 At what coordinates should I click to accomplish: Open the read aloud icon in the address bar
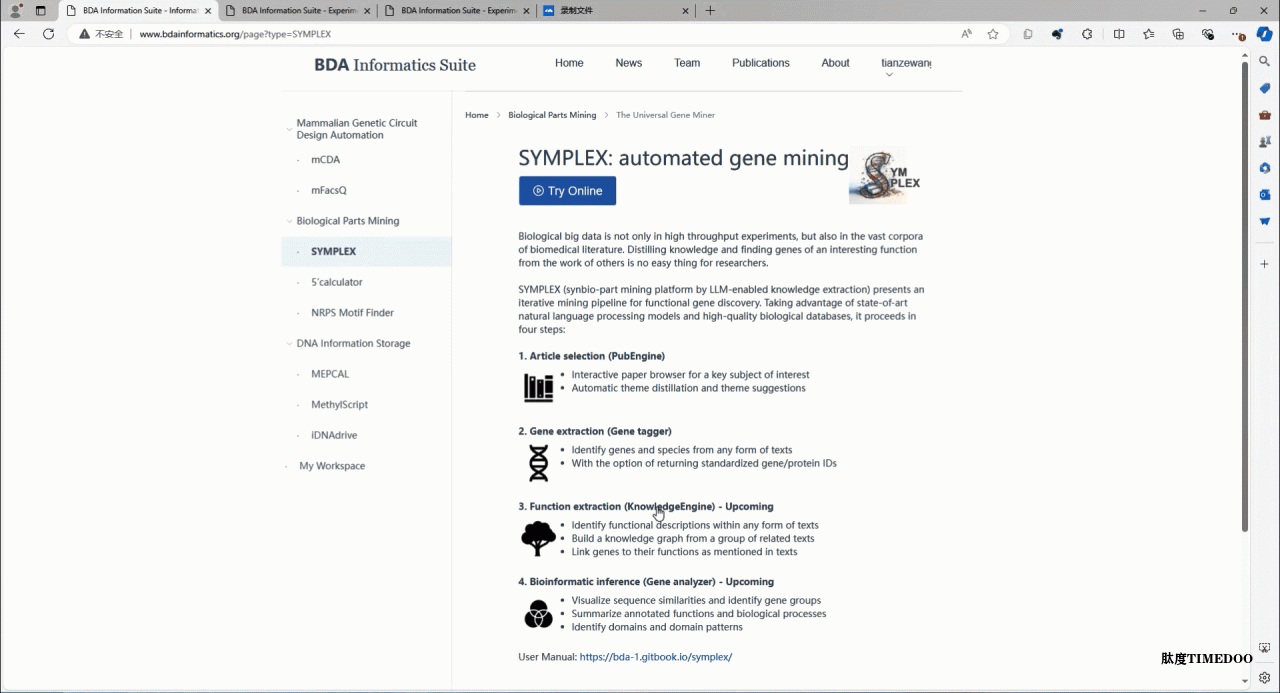pos(966,33)
